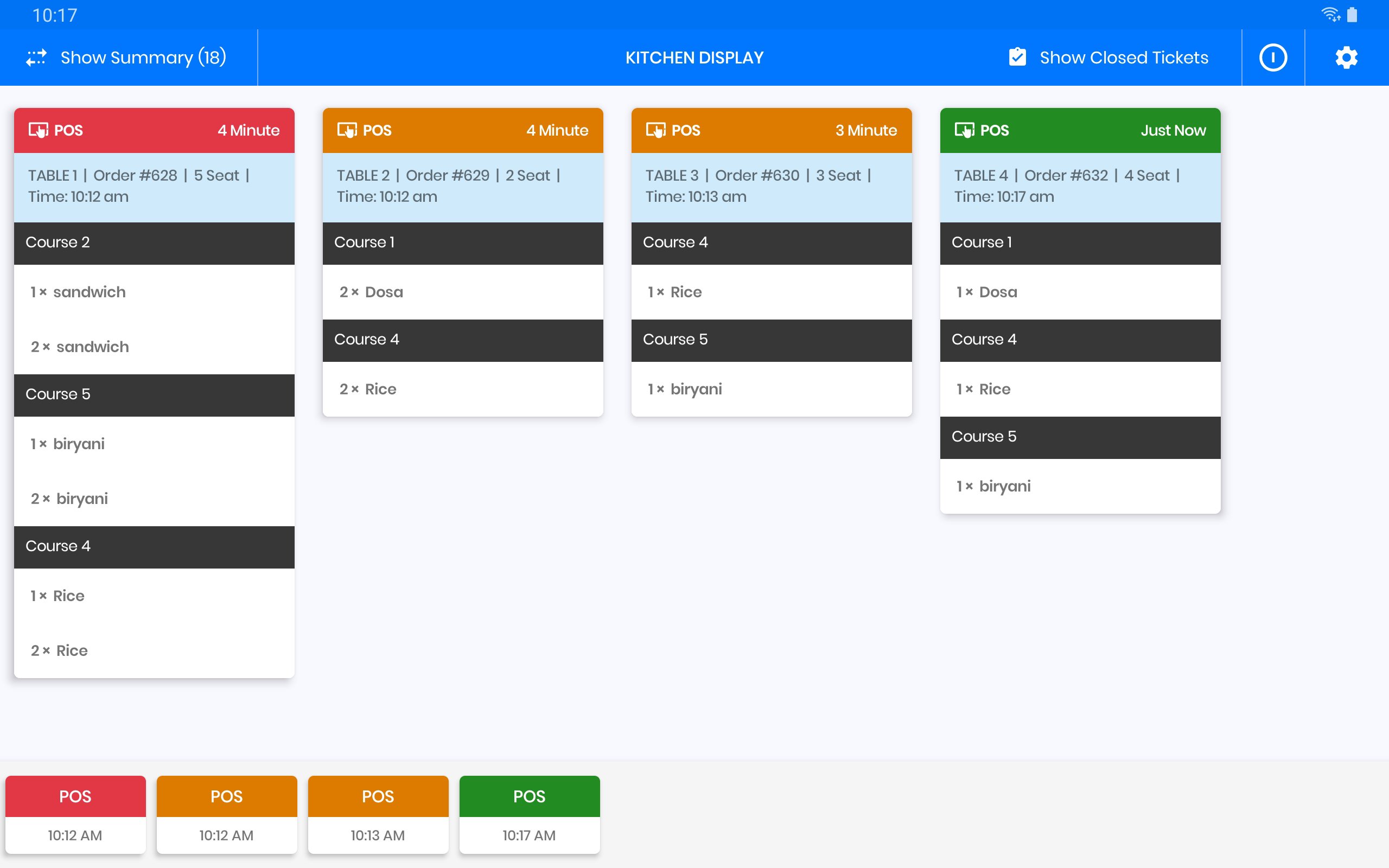Click POS icon on Table 3 ticket
The width and height of the screenshot is (1389, 868).
pyautogui.click(x=655, y=130)
